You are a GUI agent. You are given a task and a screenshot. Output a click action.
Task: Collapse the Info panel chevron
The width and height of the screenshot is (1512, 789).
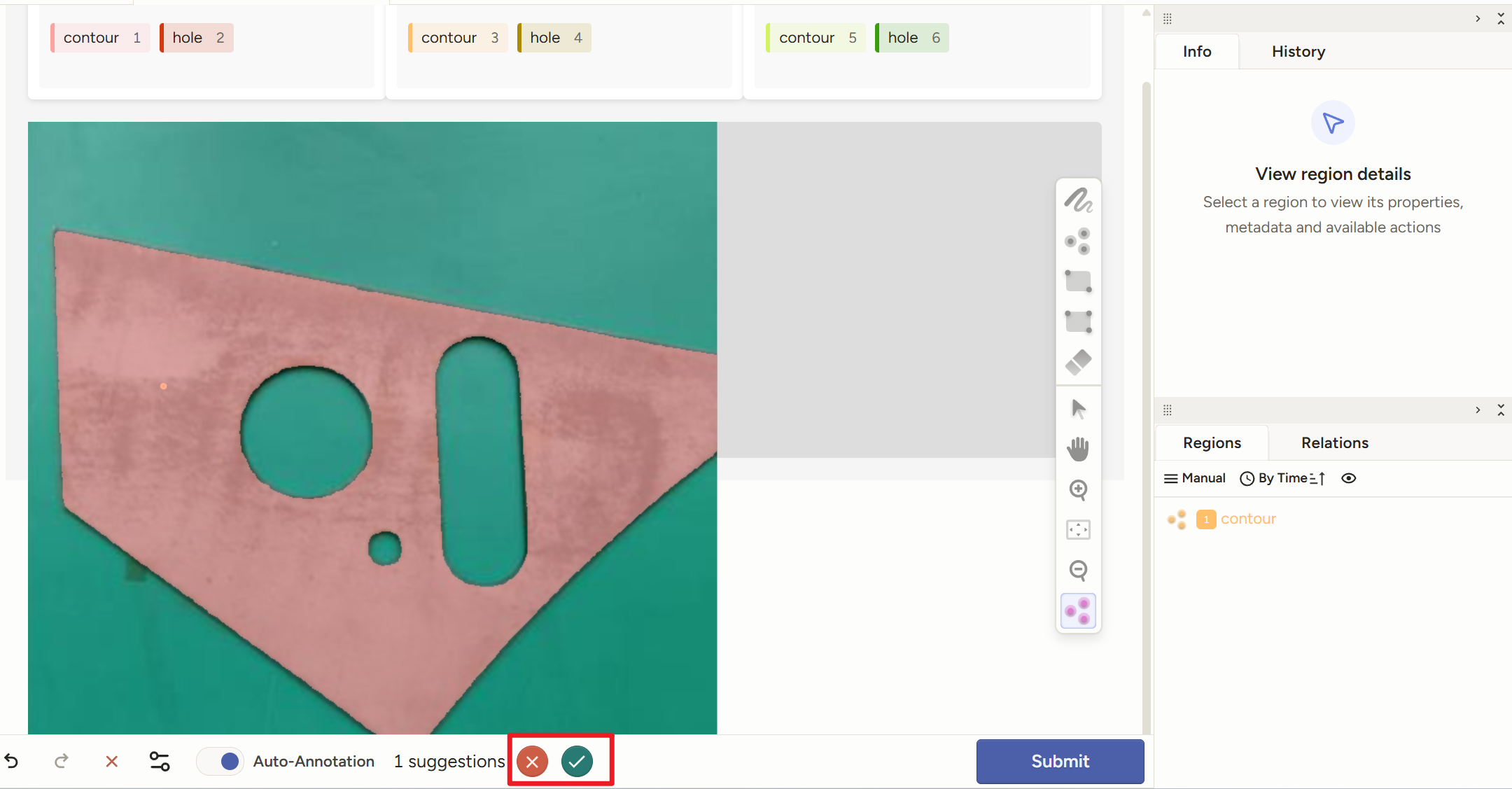pyautogui.click(x=1478, y=19)
